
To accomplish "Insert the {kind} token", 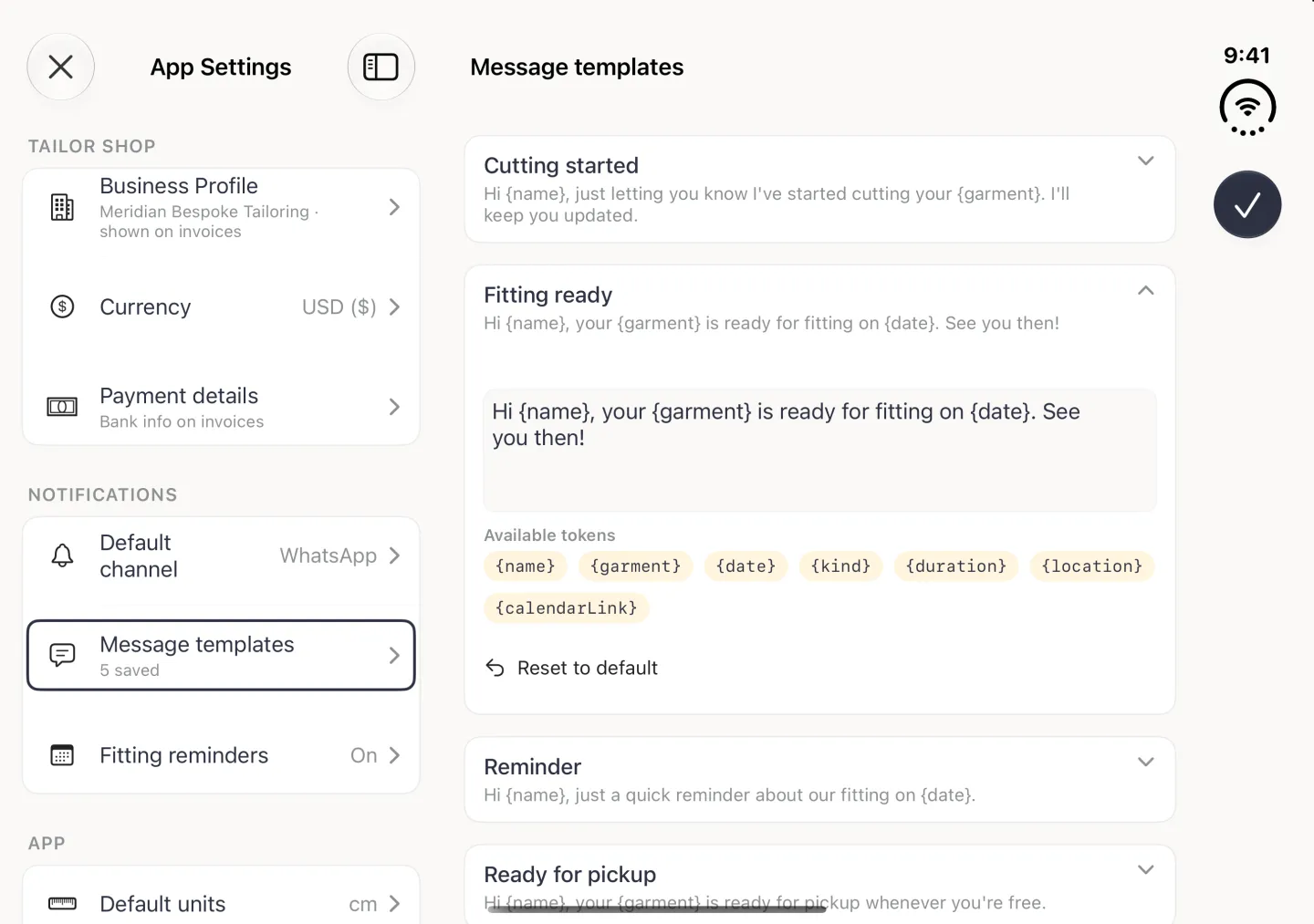I will coord(841,566).
